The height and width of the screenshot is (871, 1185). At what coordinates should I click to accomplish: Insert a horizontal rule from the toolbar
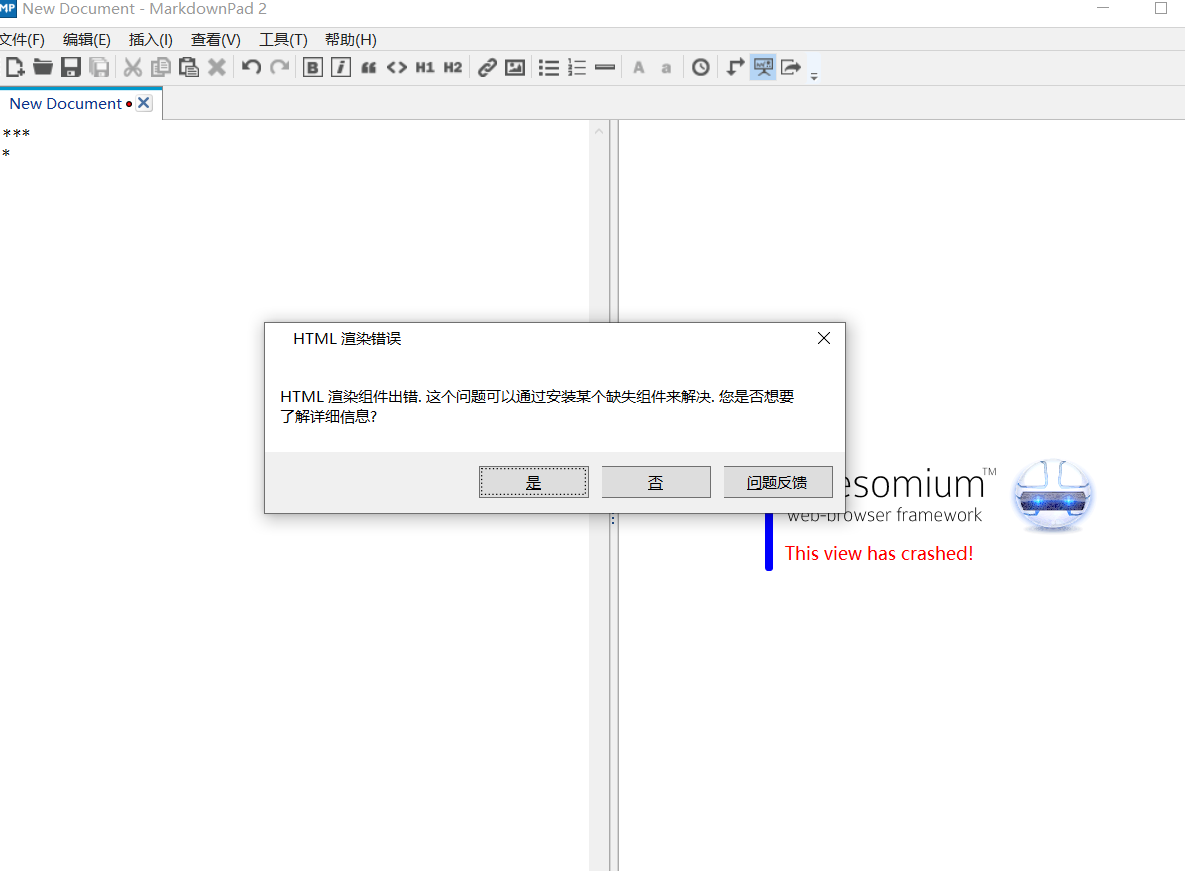[x=604, y=67]
